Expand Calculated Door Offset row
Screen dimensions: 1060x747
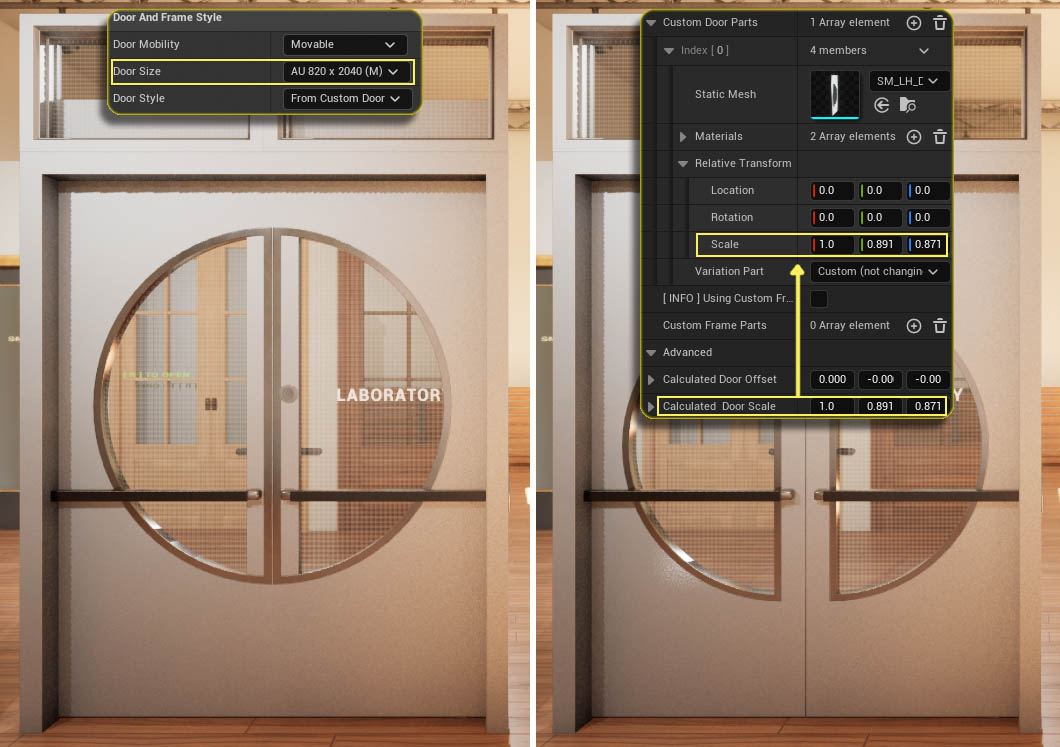point(651,380)
